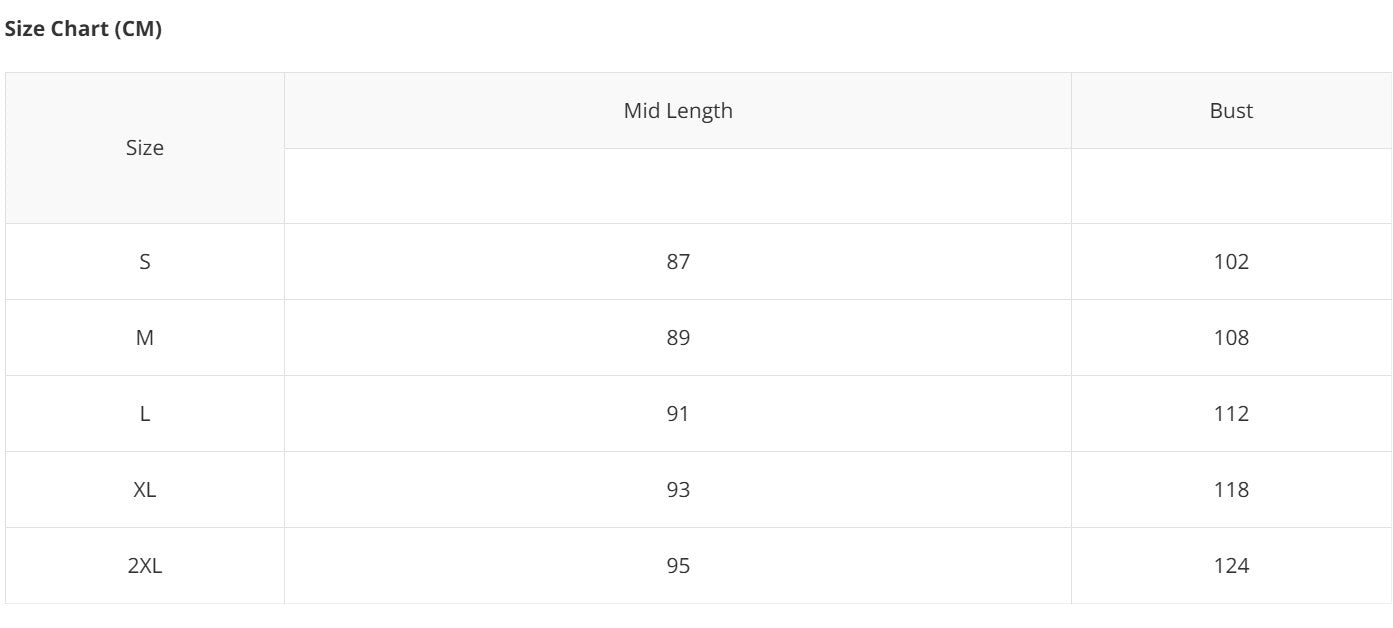Click the L size row label

[x=145, y=414]
